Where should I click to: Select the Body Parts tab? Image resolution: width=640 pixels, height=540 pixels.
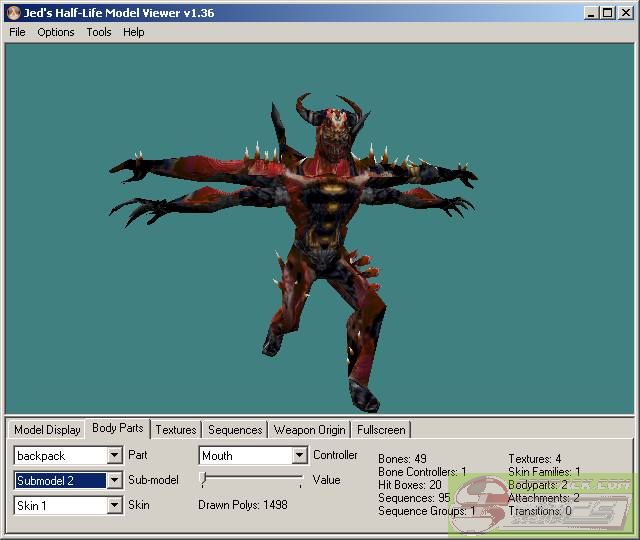click(118, 428)
